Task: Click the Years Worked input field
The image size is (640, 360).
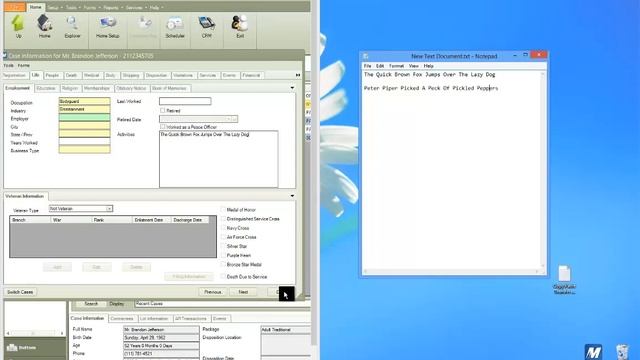Action: click(x=84, y=141)
